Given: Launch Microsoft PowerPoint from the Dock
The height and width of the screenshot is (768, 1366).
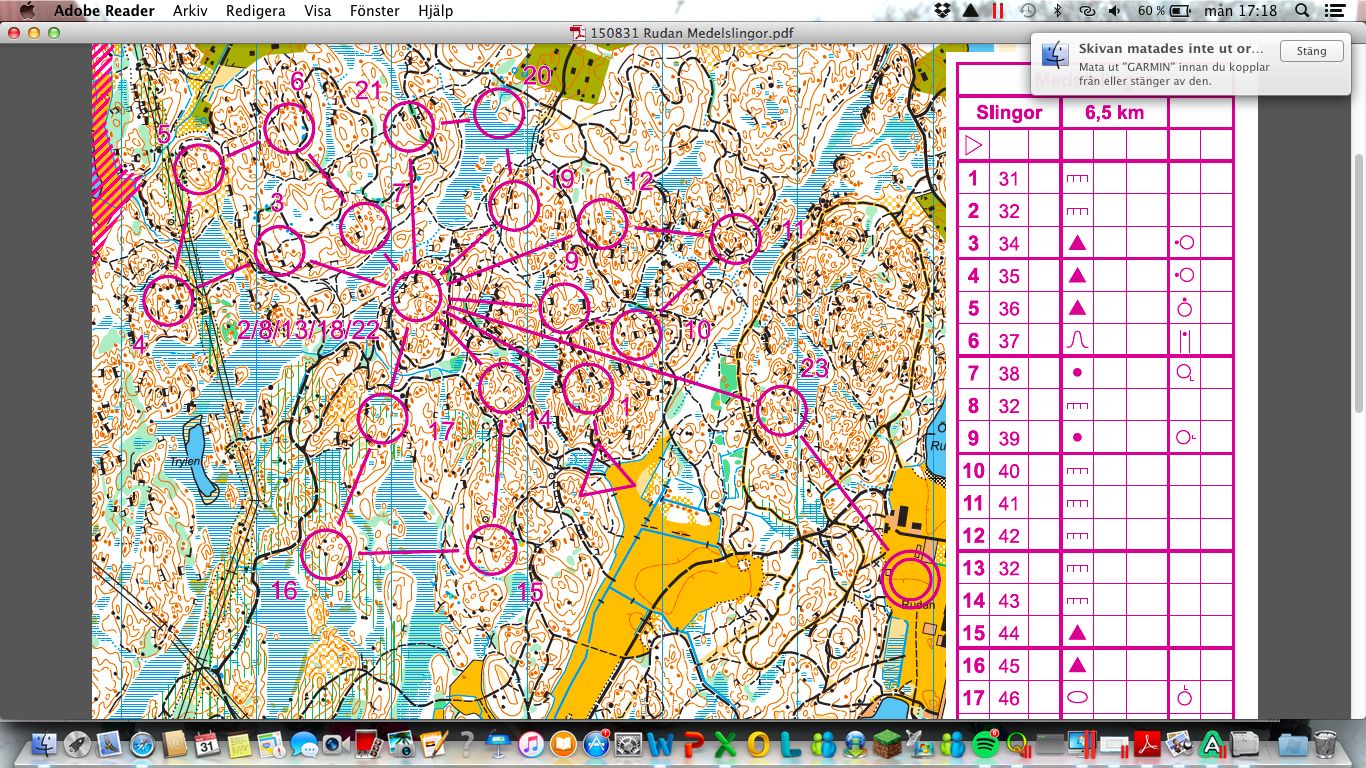Looking at the screenshot, I should [x=694, y=745].
